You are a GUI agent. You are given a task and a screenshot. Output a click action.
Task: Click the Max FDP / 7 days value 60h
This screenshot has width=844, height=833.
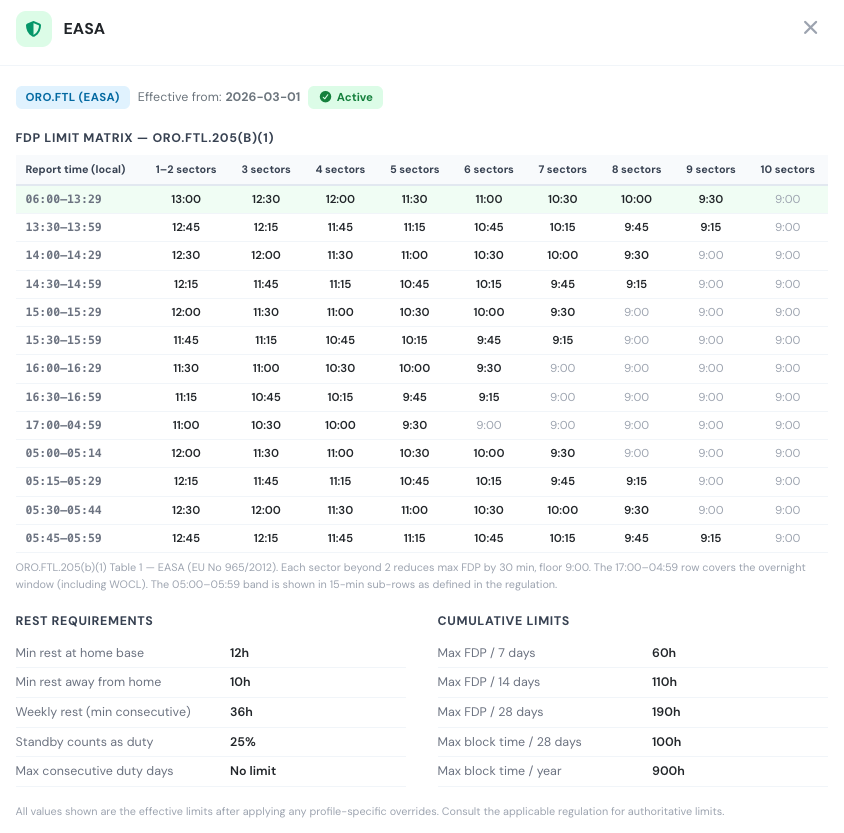[664, 653]
